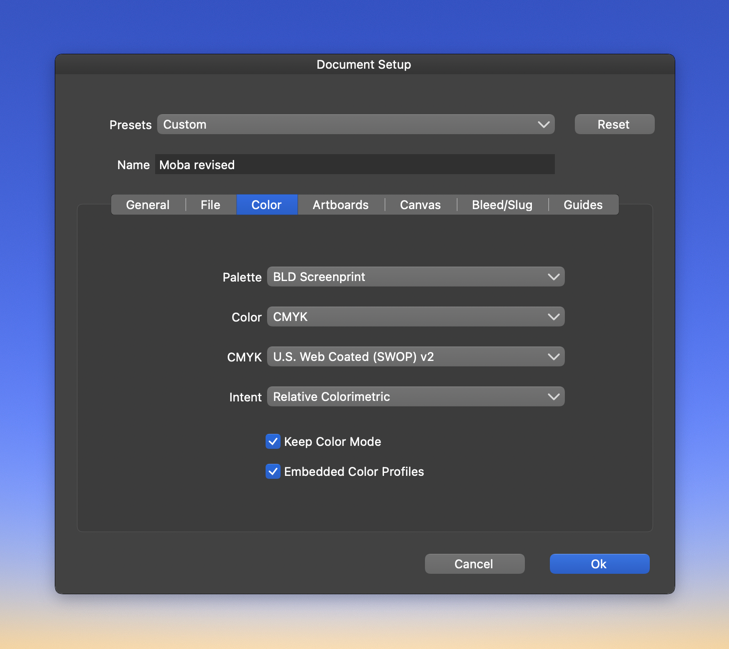The image size is (729, 649).
Task: Open the Bleed/Slug tab
Action: click(x=502, y=205)
